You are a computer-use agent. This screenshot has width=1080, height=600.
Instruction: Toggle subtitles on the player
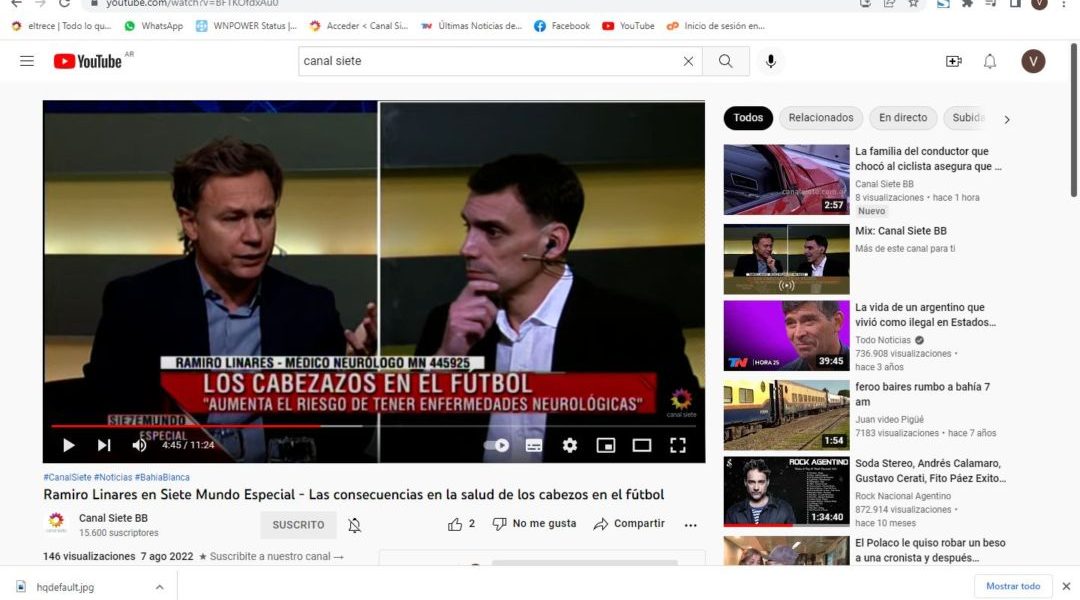pyautogui.click(x=534, y=445)
